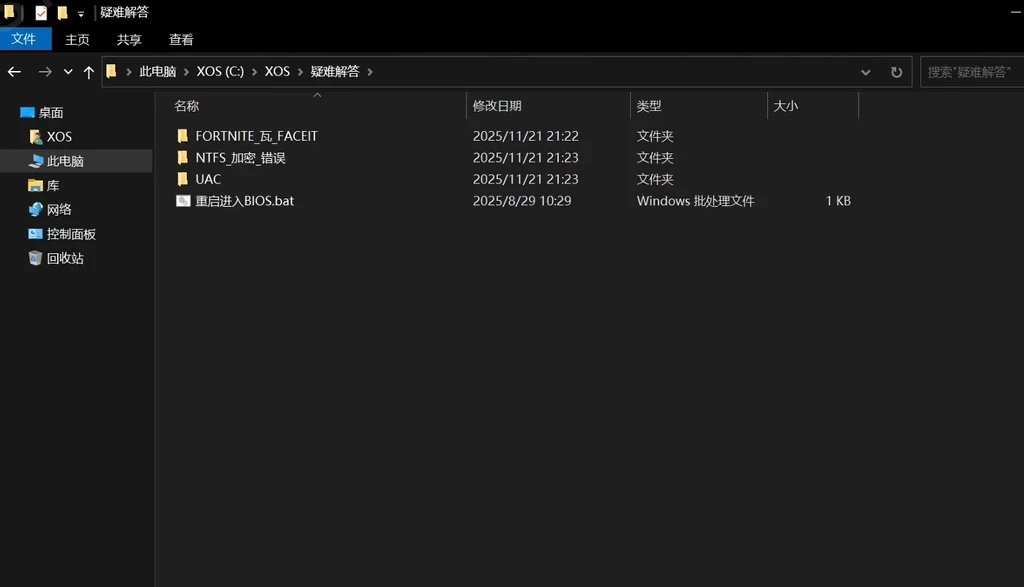Click XOS (C:) in the breadcrumb path

[220, 72]
